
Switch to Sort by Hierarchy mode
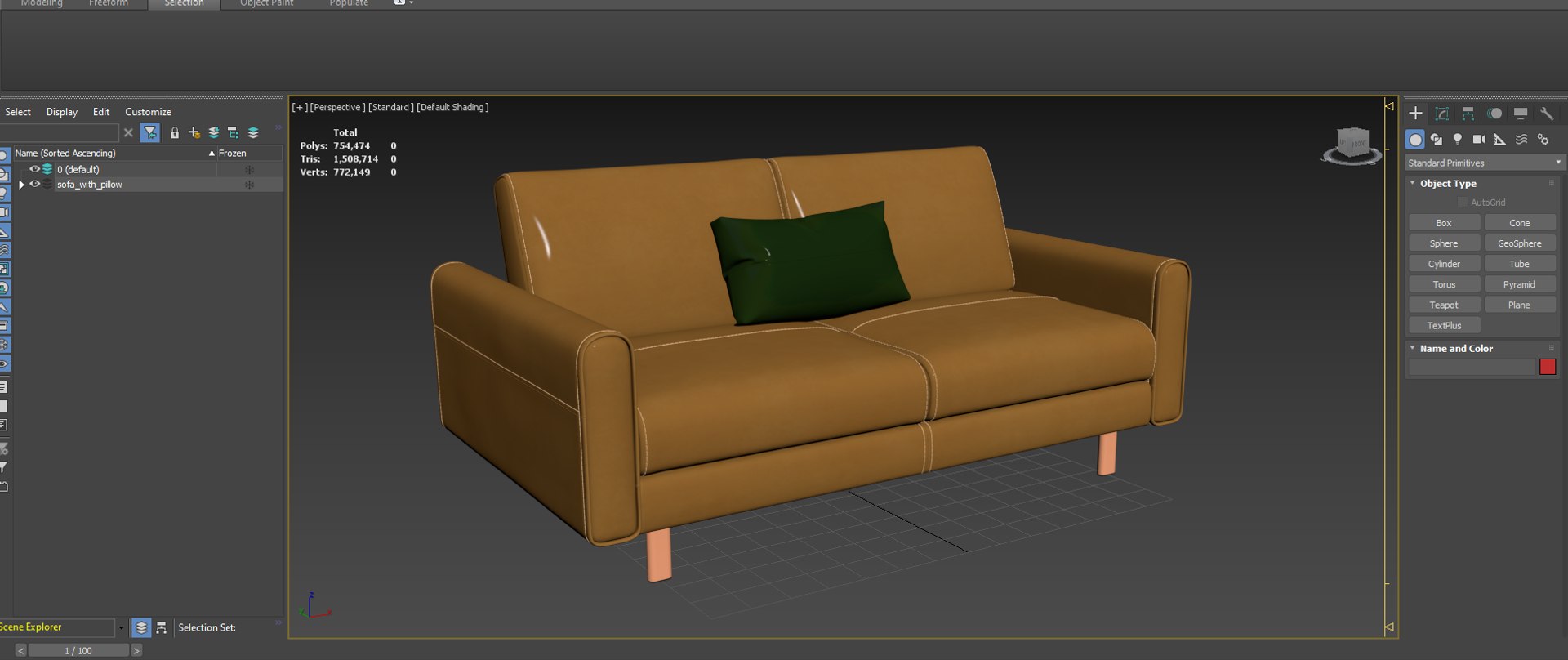coord(161,627)
